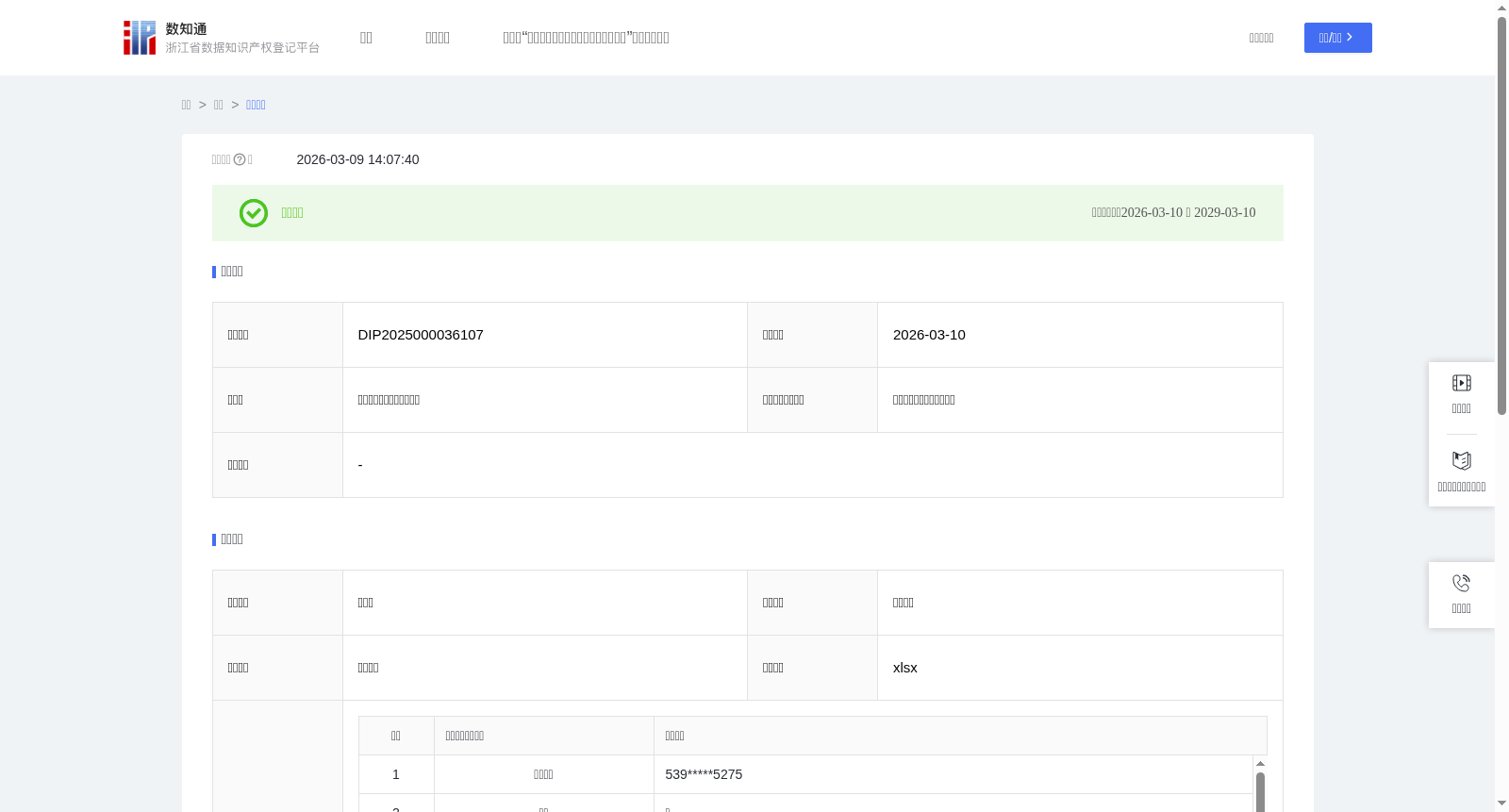Click the page scrollbar up arrow
Screen dimensions: 1509x812
tap(1501, 8)
